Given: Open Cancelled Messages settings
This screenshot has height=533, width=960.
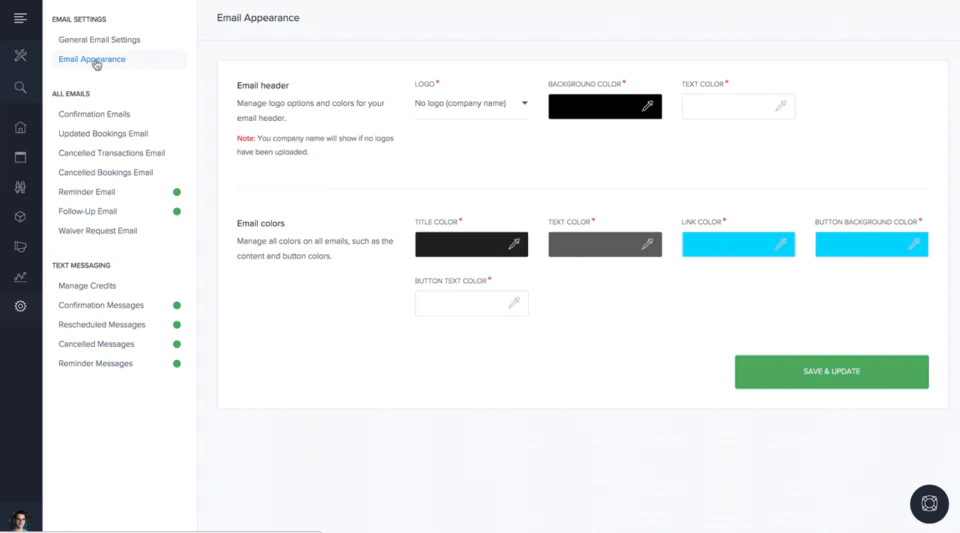Looking at the screenshot, I should tap(96, 345).
